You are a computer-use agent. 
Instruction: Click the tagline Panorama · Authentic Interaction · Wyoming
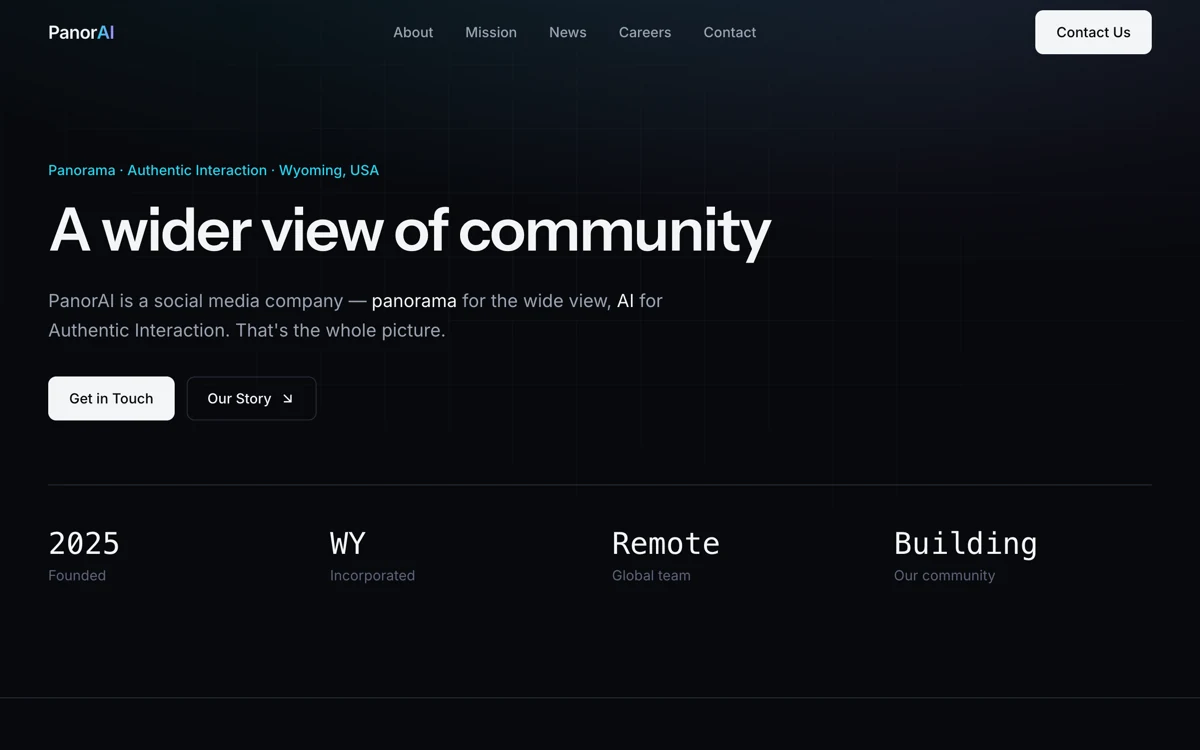point(213,170)
